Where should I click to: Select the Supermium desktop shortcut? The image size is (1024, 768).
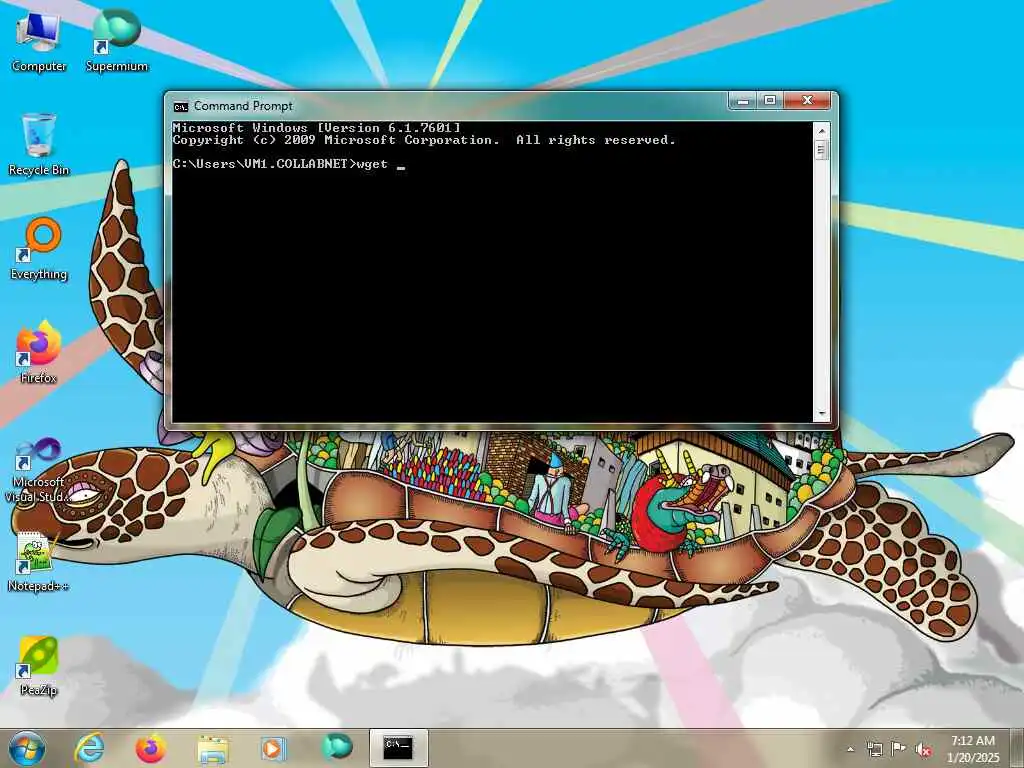click(x=117, y=41)
